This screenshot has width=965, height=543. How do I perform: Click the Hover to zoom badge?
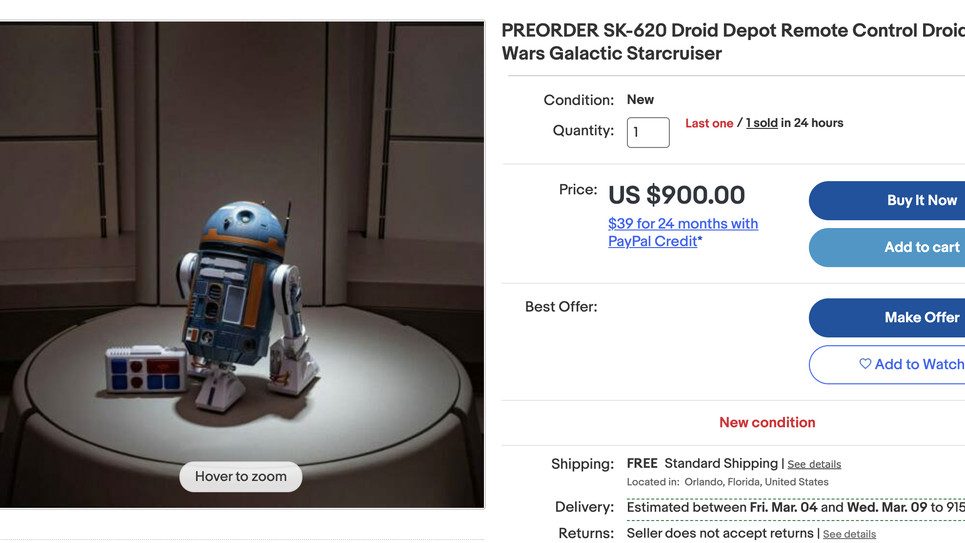241,477
